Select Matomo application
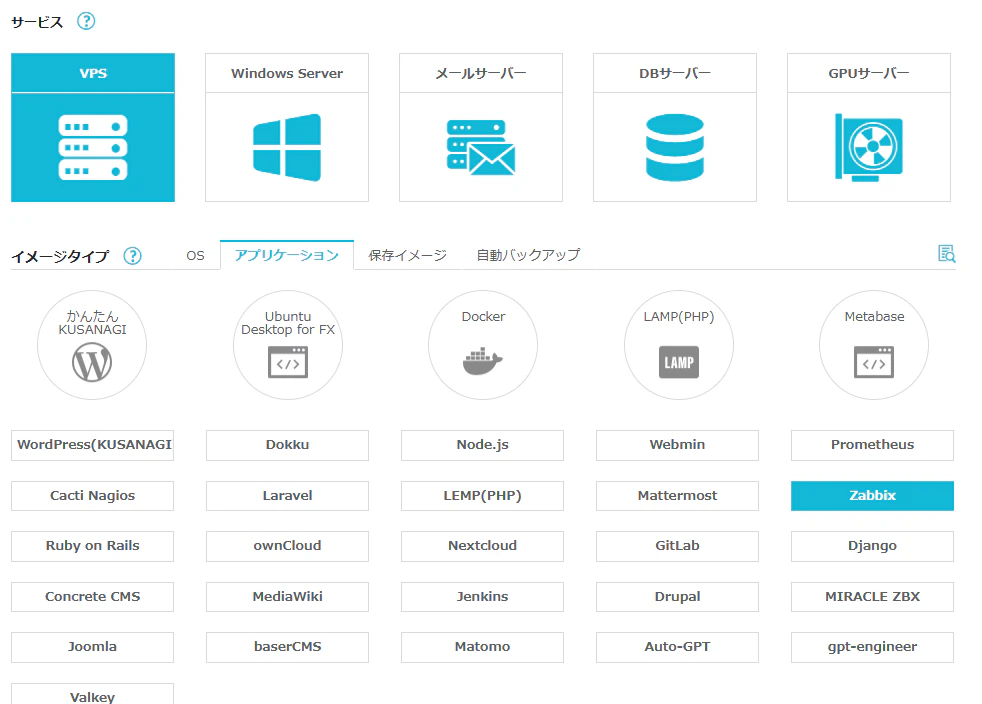The width and height of the screenshot is (982, 704). 482,647
